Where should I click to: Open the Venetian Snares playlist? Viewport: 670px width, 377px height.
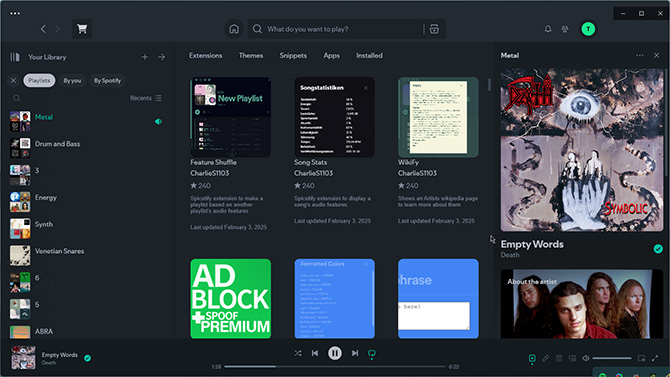(88, 255)
